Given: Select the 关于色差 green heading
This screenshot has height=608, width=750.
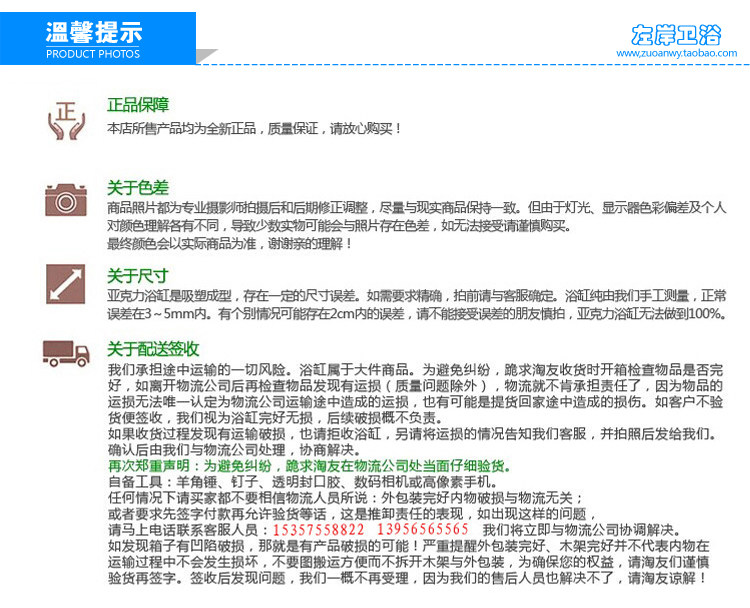Looking at the screenshot, I should 138,188.
